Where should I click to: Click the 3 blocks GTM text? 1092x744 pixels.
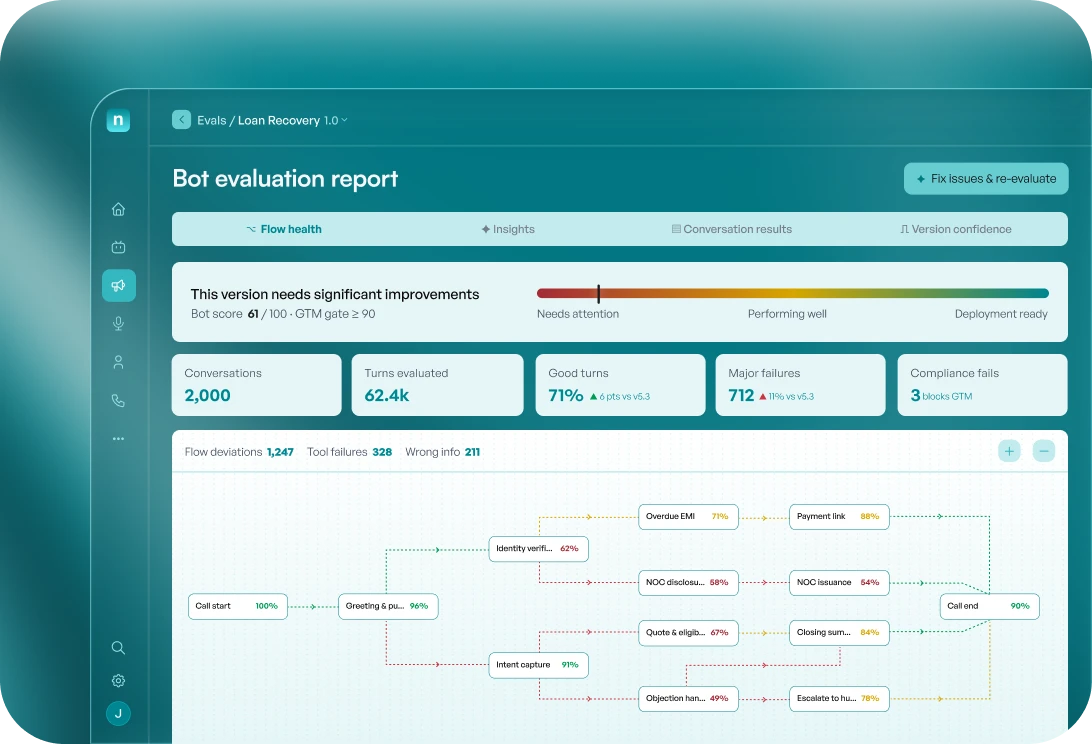(941, 396)
